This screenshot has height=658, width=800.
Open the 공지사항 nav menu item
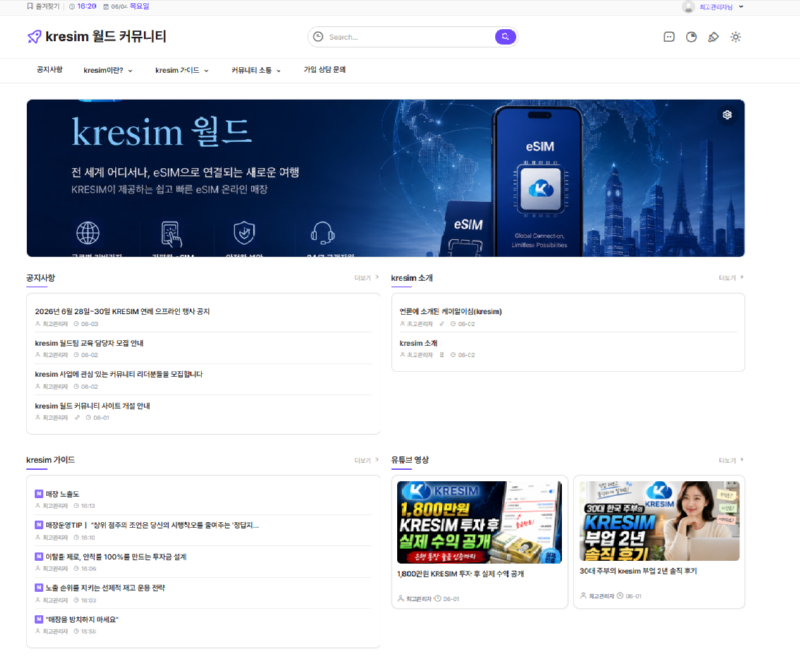click(x=49, y=70)
